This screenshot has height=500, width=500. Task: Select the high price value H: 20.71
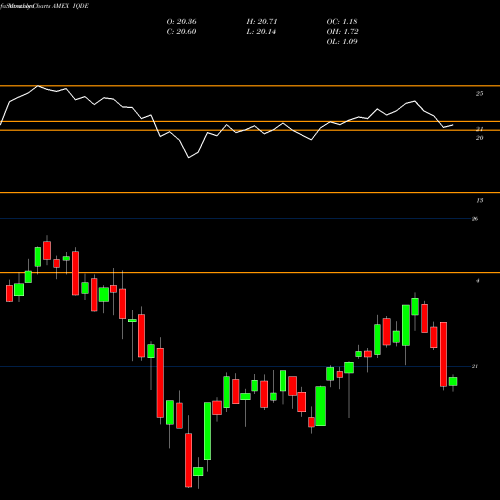(262, 22)
